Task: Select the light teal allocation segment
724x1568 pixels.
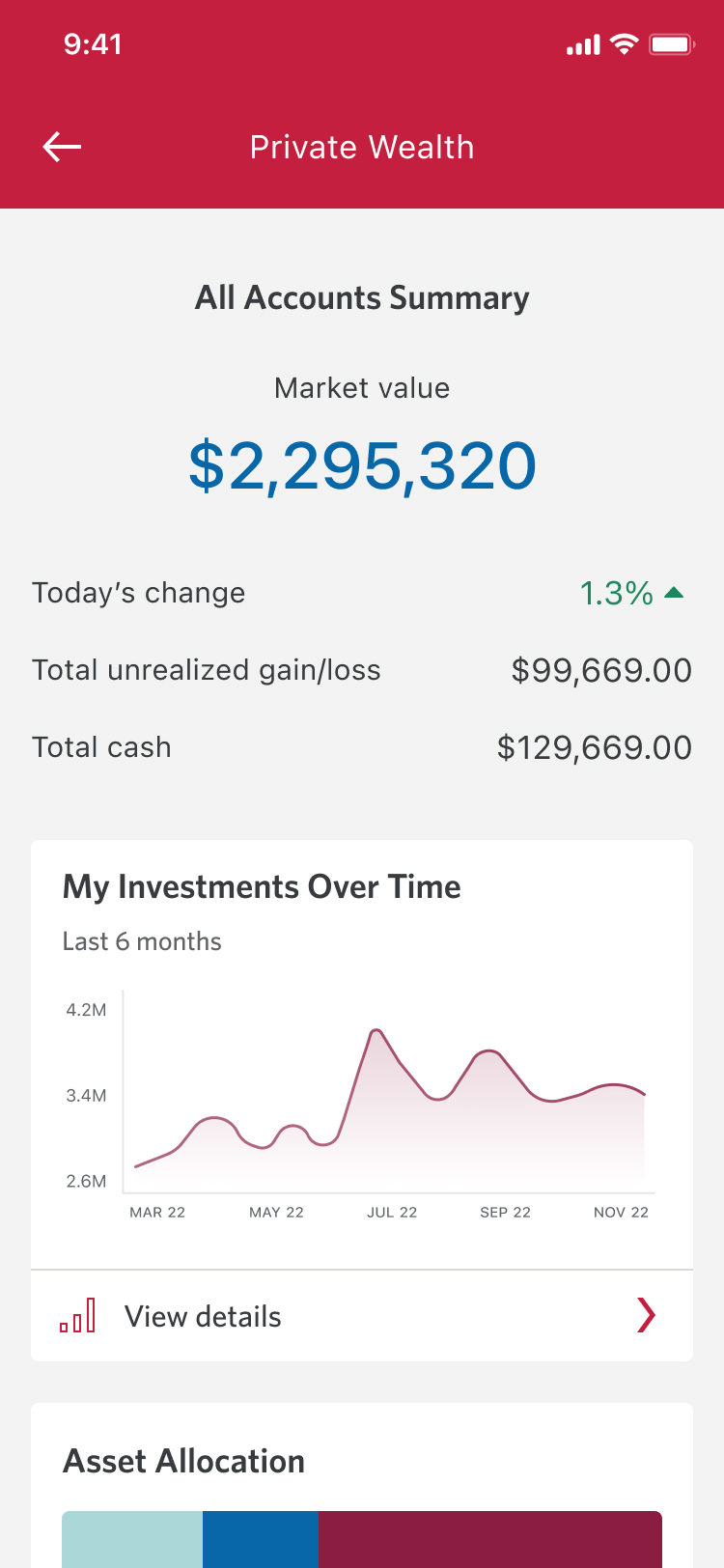Action: tap(132, 1540)
